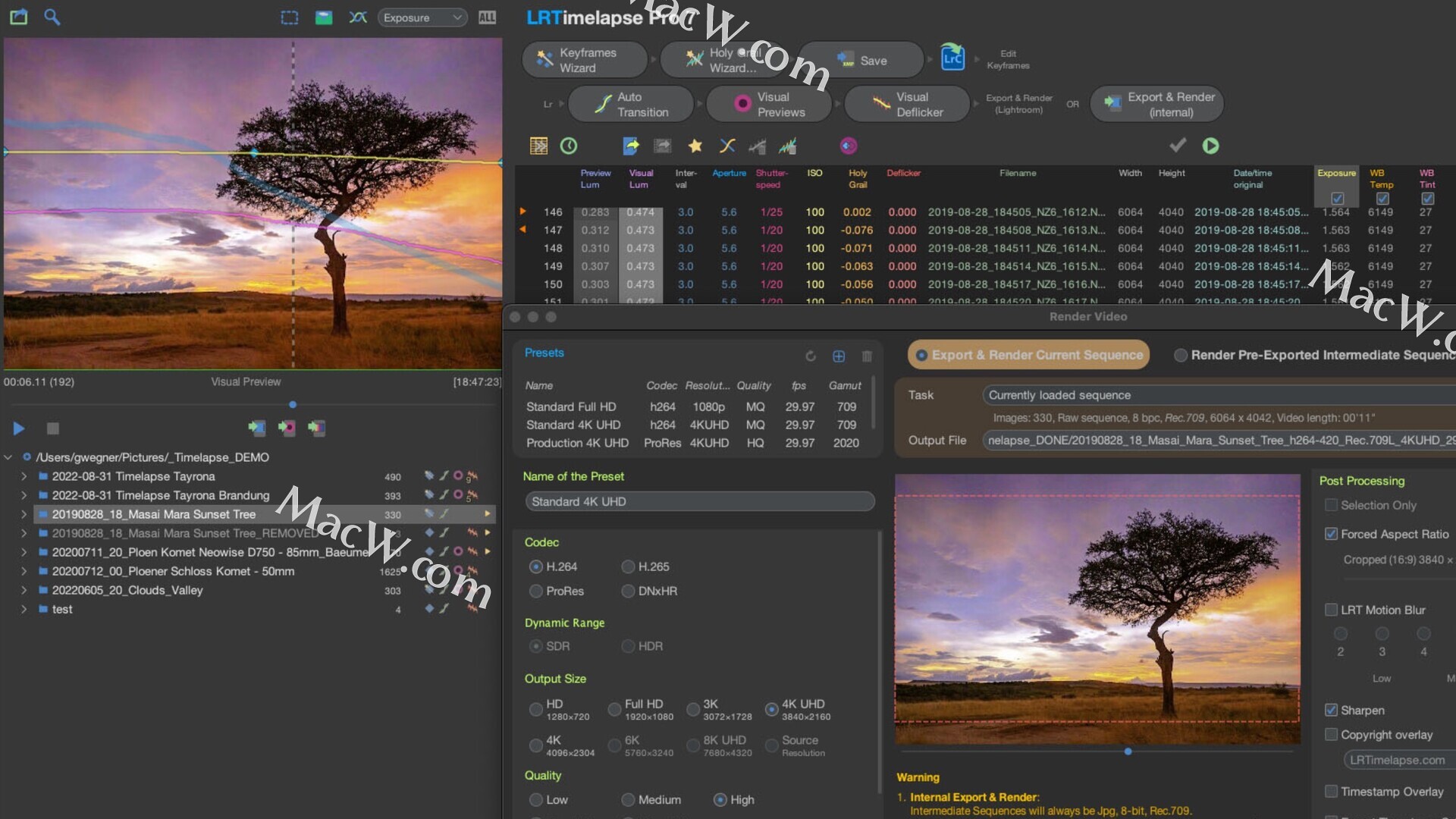This screenshot has height=819, width=1456.
Task: Toggle Forced Aspect Ratio checkbox
Action: pos(1331,534)
